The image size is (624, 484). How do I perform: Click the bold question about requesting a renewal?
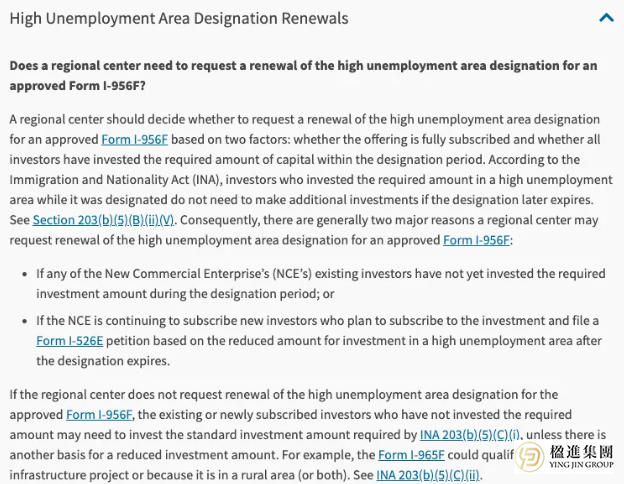click(x=303, y=76)
